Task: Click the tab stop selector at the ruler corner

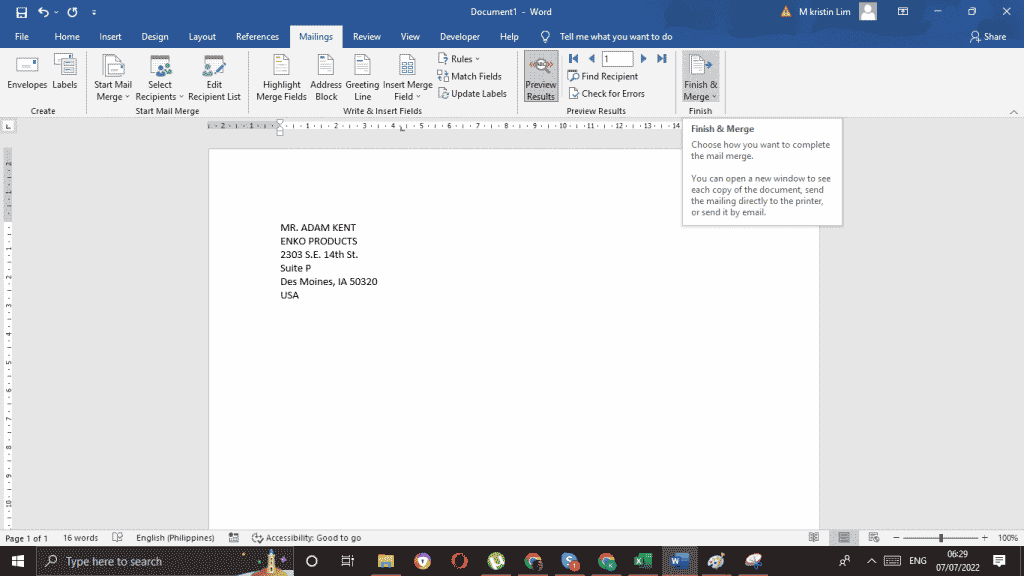Action: [x=8, y=126]
